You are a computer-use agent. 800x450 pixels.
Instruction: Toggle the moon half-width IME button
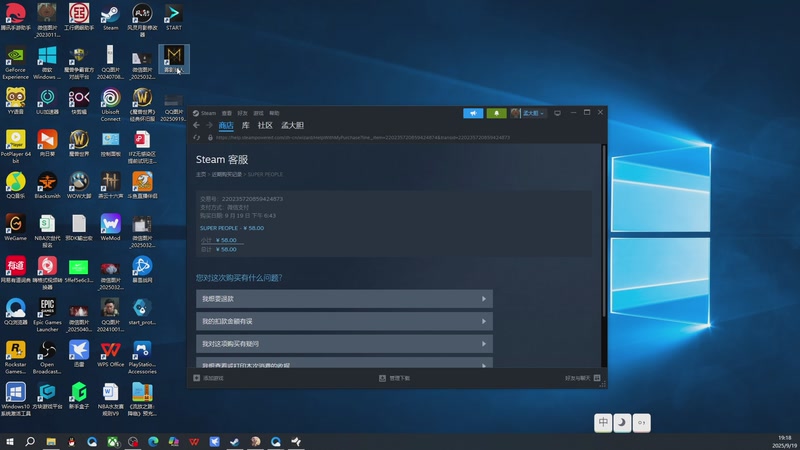(x=622, y=423)
